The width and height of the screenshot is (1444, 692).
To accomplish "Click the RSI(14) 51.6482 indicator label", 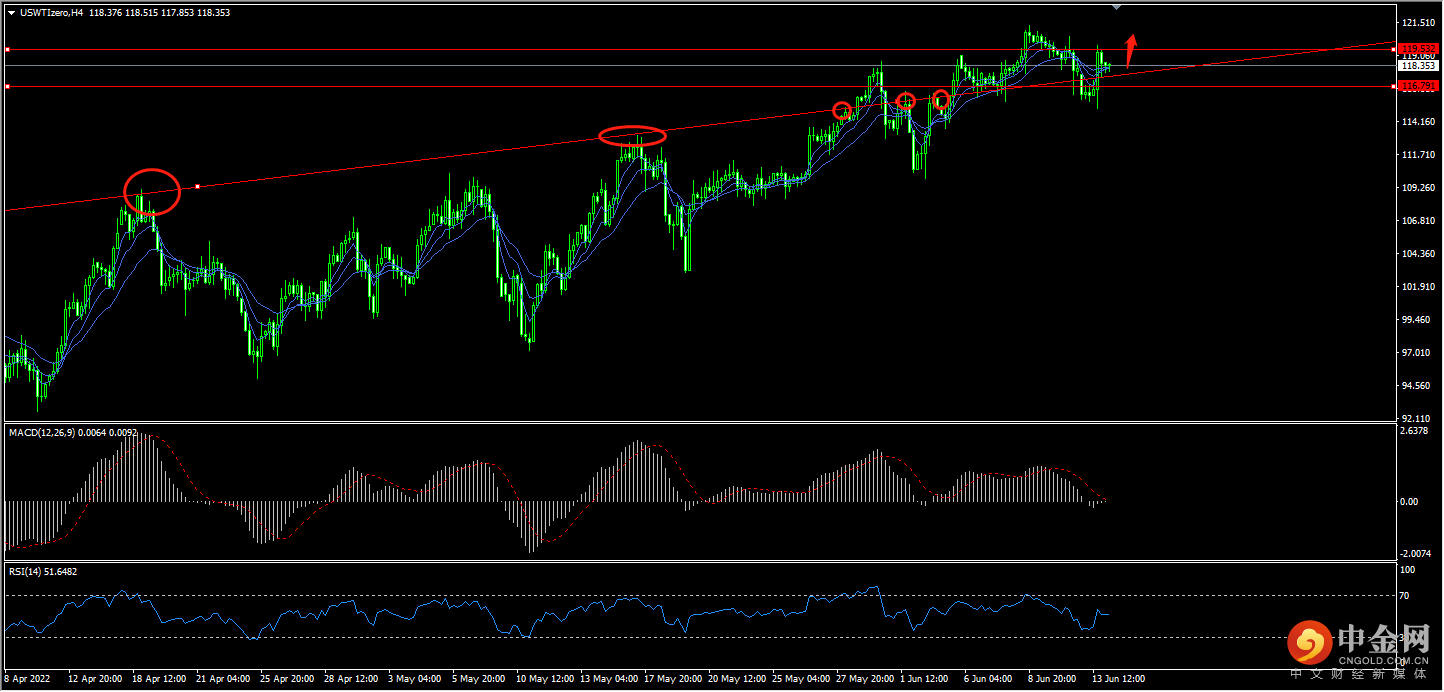I will (x=43, y=571).
